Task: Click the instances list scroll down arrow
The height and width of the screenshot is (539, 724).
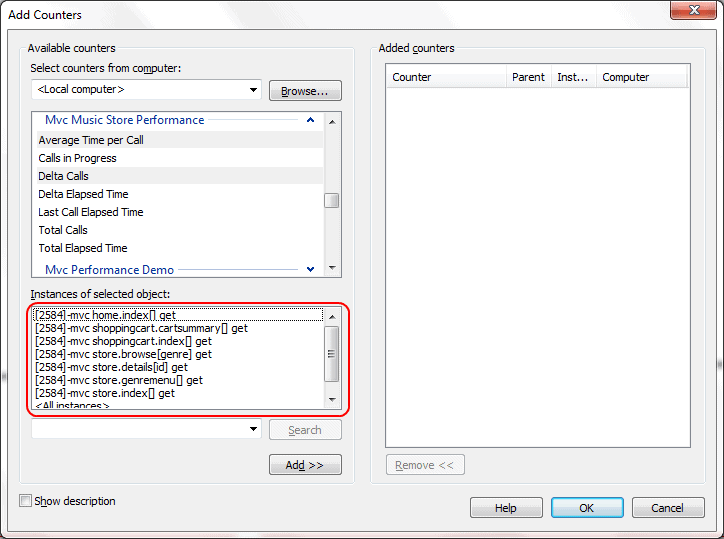Action: [x=332, y=400]
